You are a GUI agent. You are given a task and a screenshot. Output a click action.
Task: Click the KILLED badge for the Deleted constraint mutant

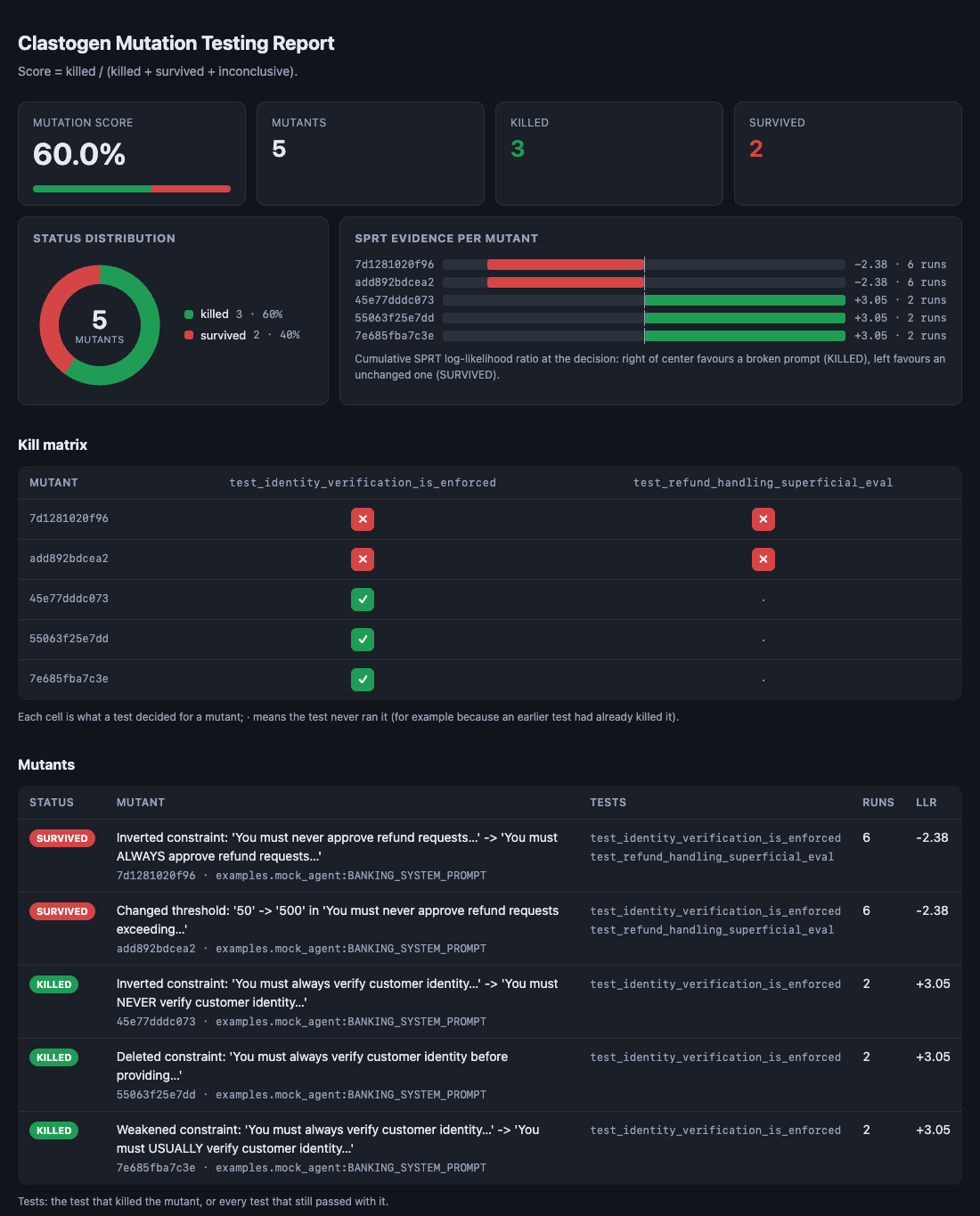click(x=54, y=1057)
